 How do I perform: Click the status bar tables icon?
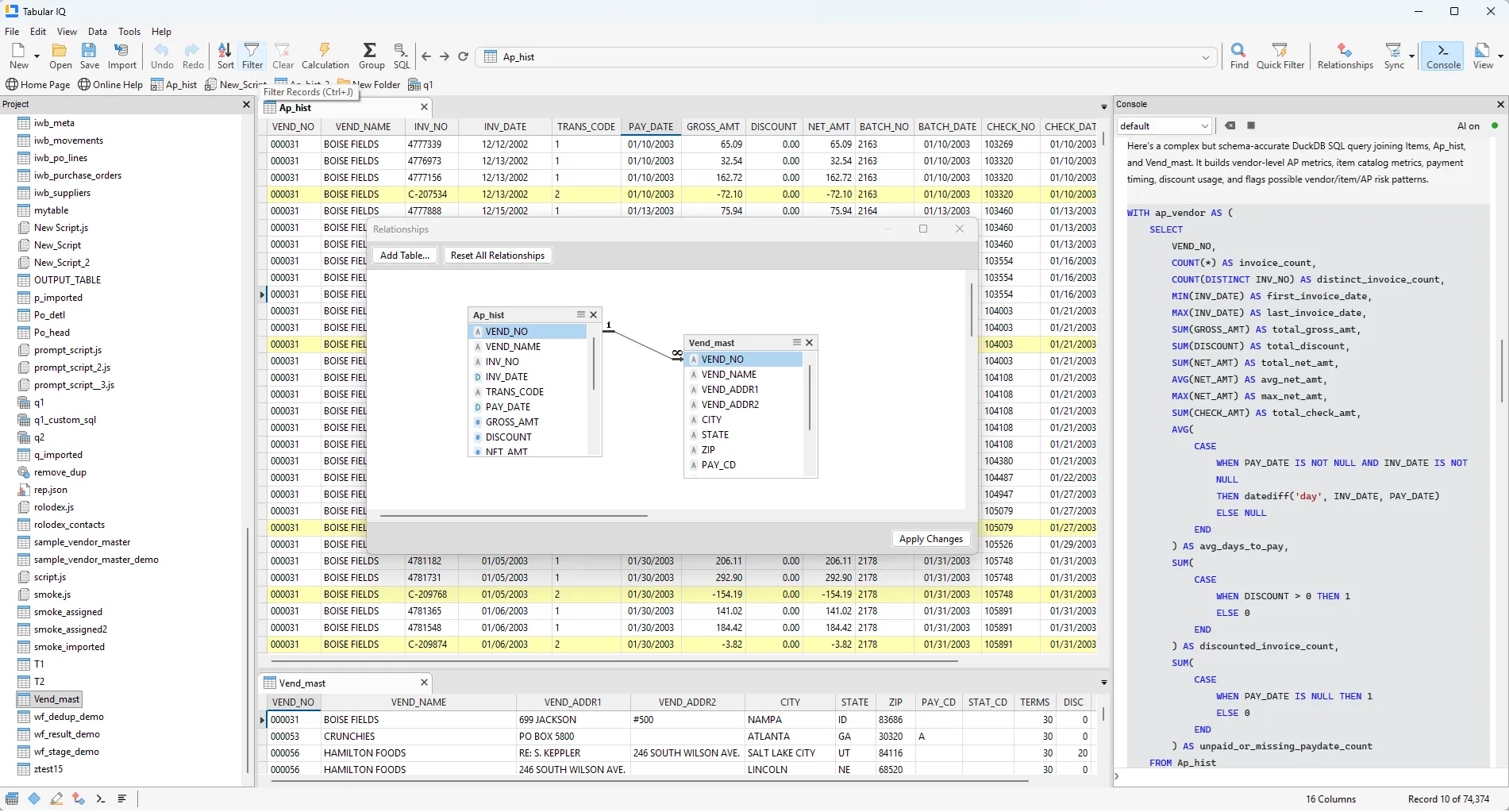(x=12, y=799)
